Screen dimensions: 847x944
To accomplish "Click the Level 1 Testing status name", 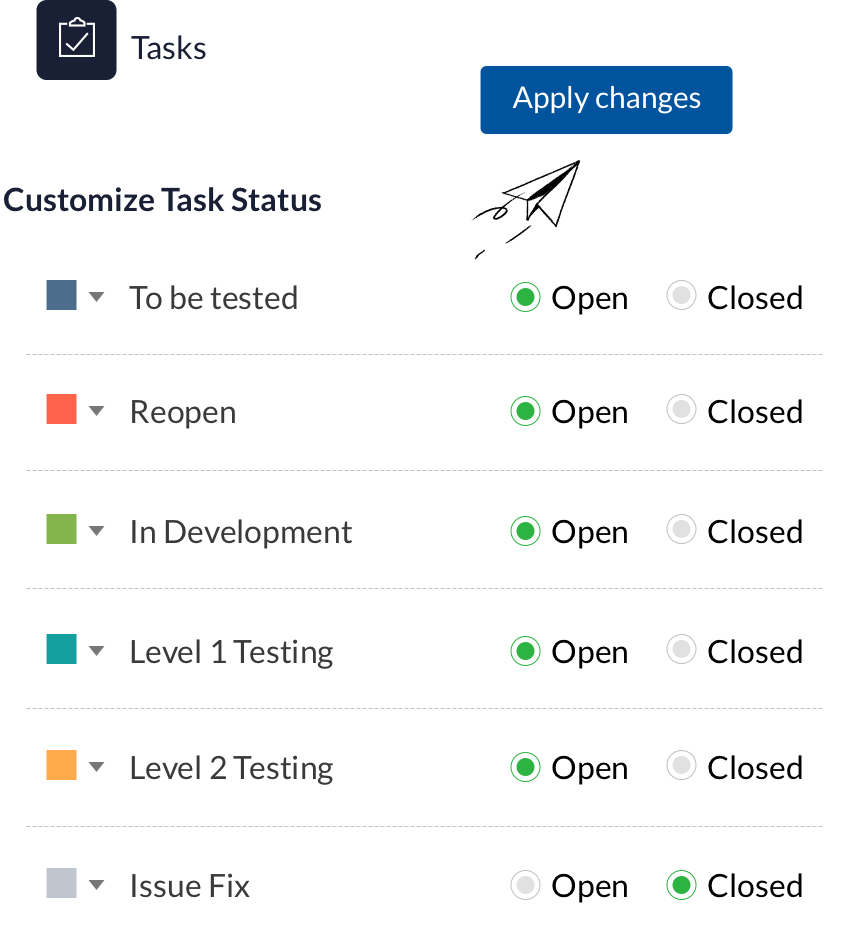I will [231, 652].
